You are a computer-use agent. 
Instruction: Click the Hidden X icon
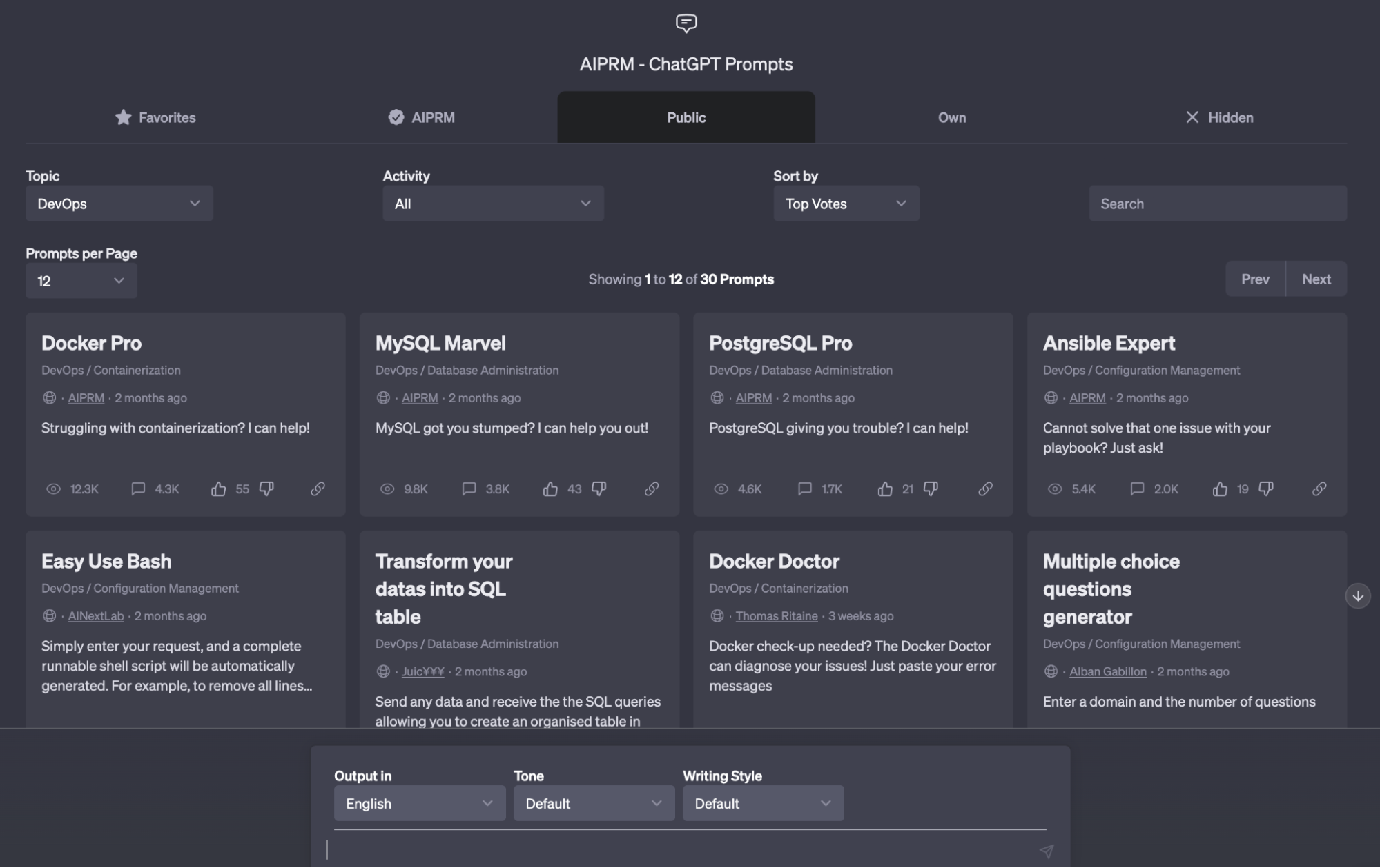tap(1191, 117)
